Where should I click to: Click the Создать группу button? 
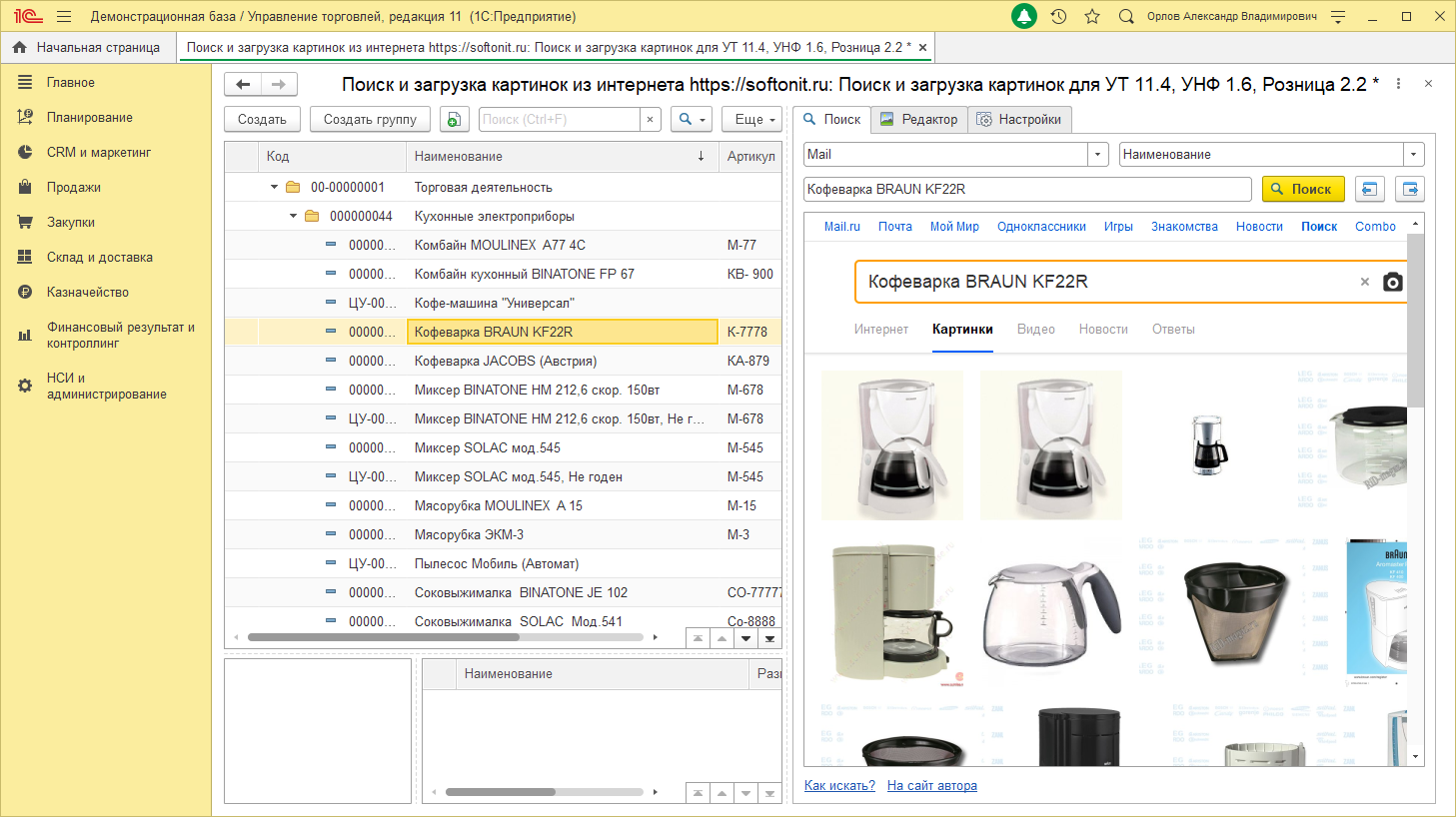pyautogui.click(x=370, y=119)
